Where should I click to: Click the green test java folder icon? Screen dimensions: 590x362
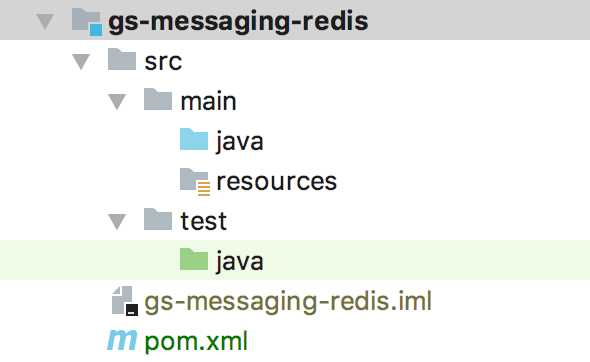[x=194, y=259]
